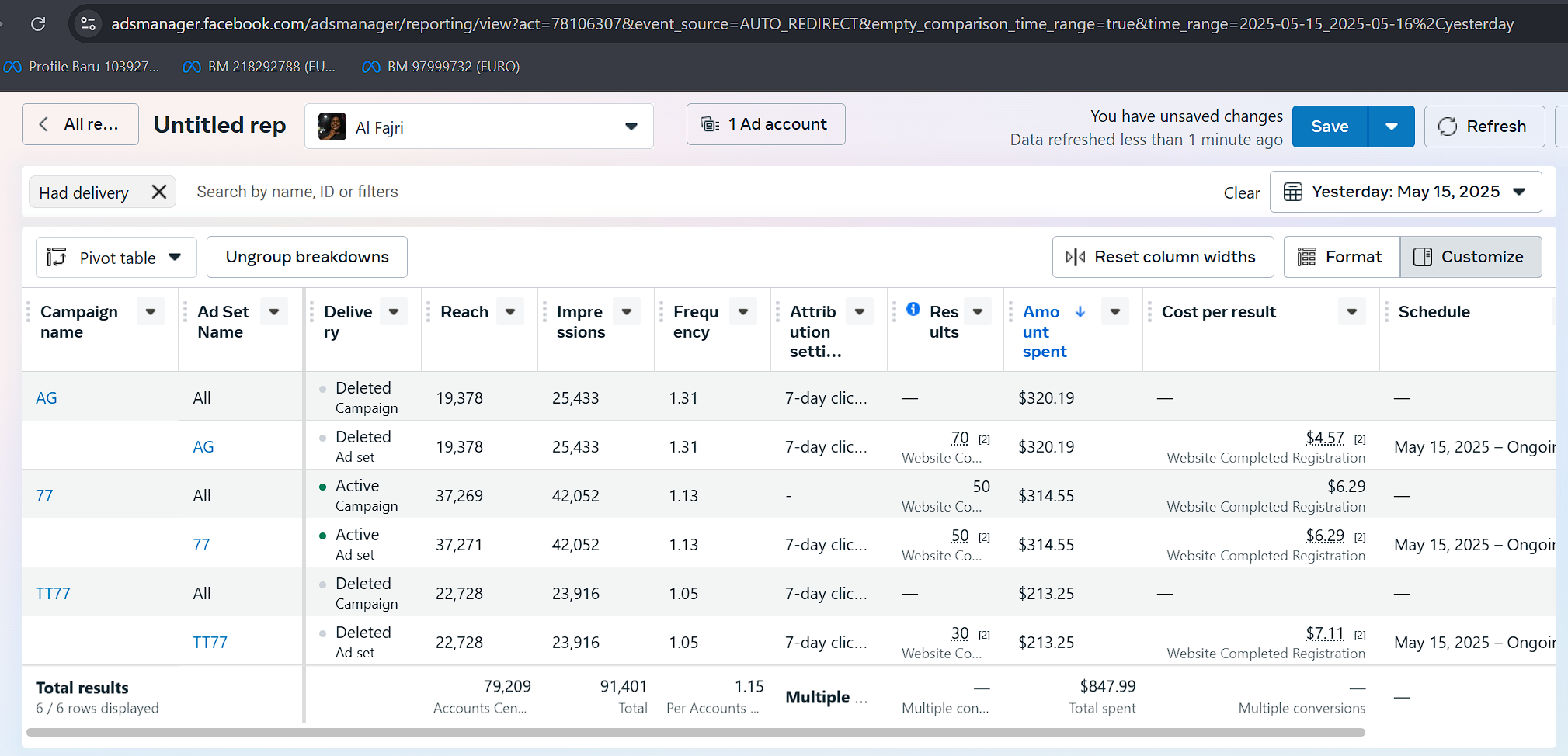Screen dimensions: 1568x756
Task: Click the horizontal scrollbar under the table
Action: coord(695,732)
